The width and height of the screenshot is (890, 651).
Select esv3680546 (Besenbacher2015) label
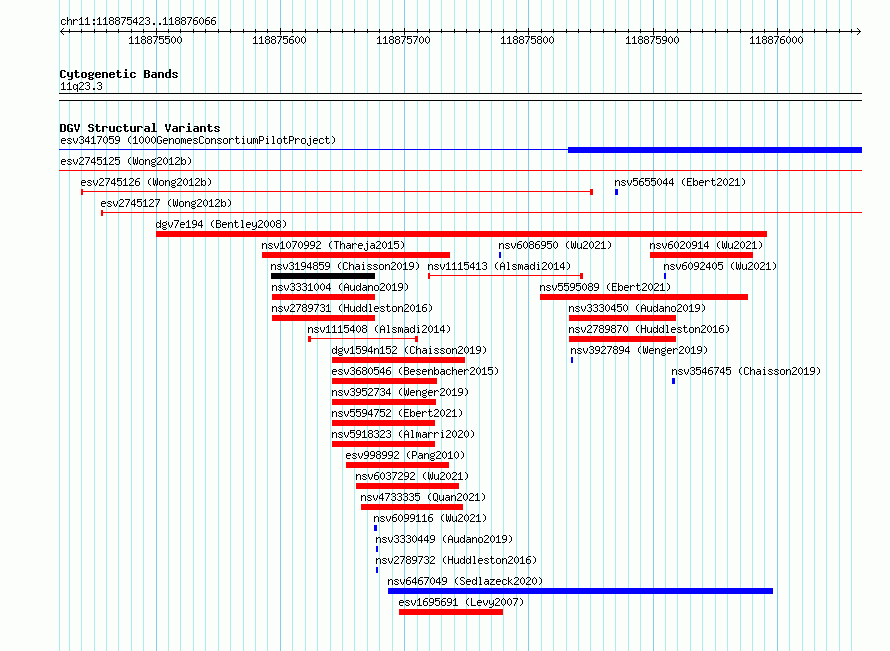(415, 371)
